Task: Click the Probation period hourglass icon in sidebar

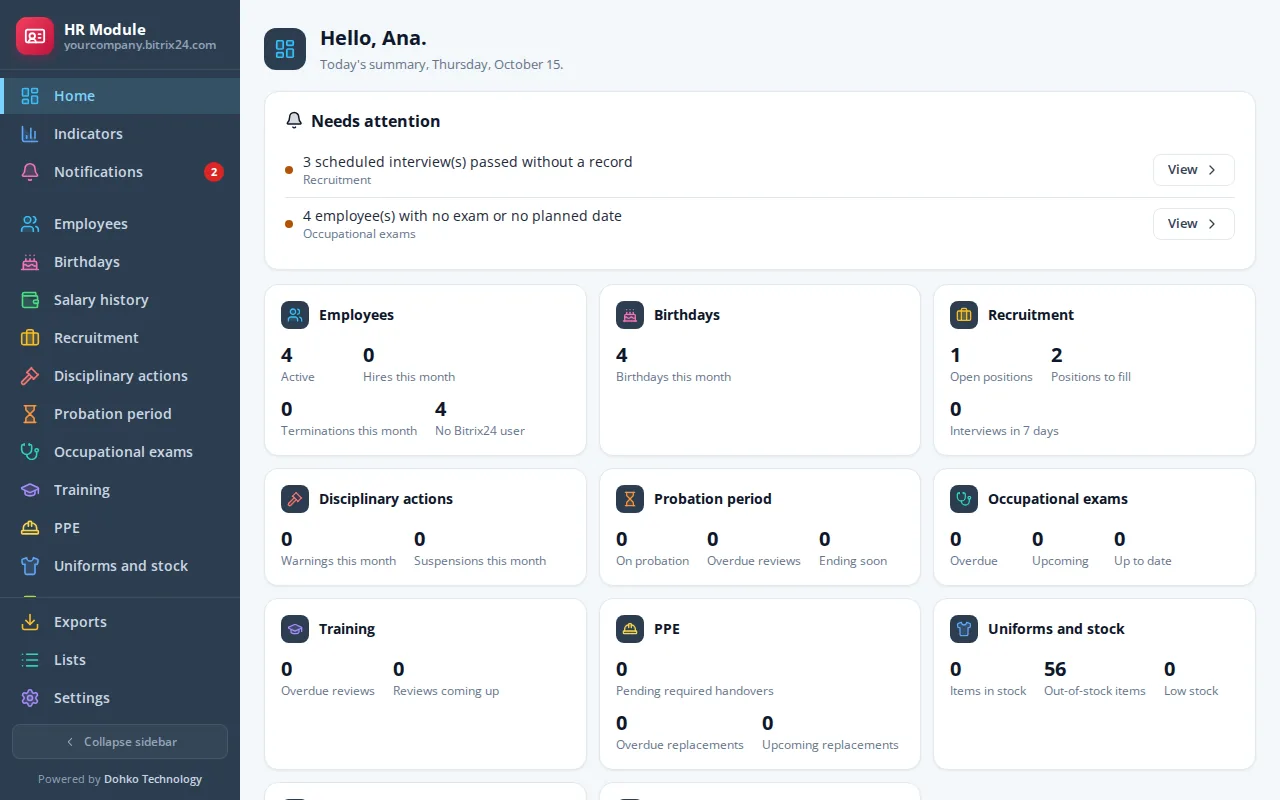Action: 30,414
